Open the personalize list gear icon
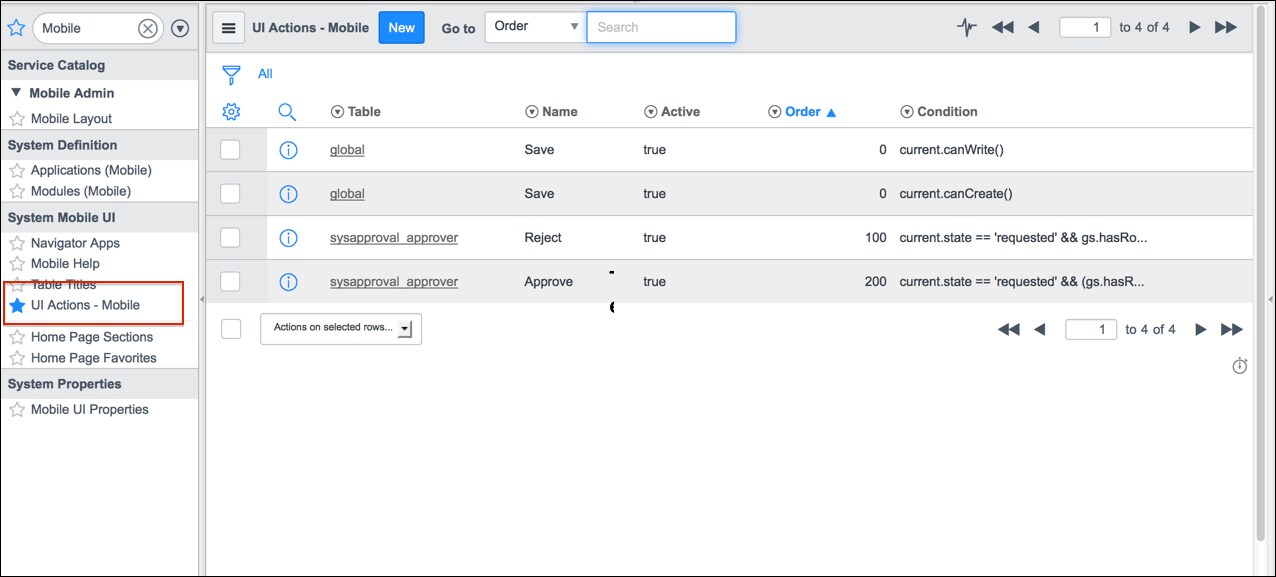This screenshot has height=577, width=1276. (231, 111)
